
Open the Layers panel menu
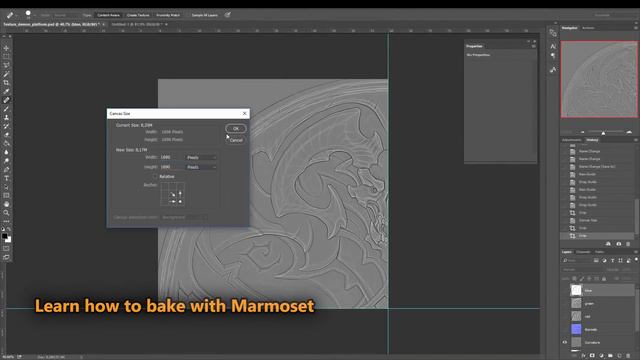click(636, 252)
